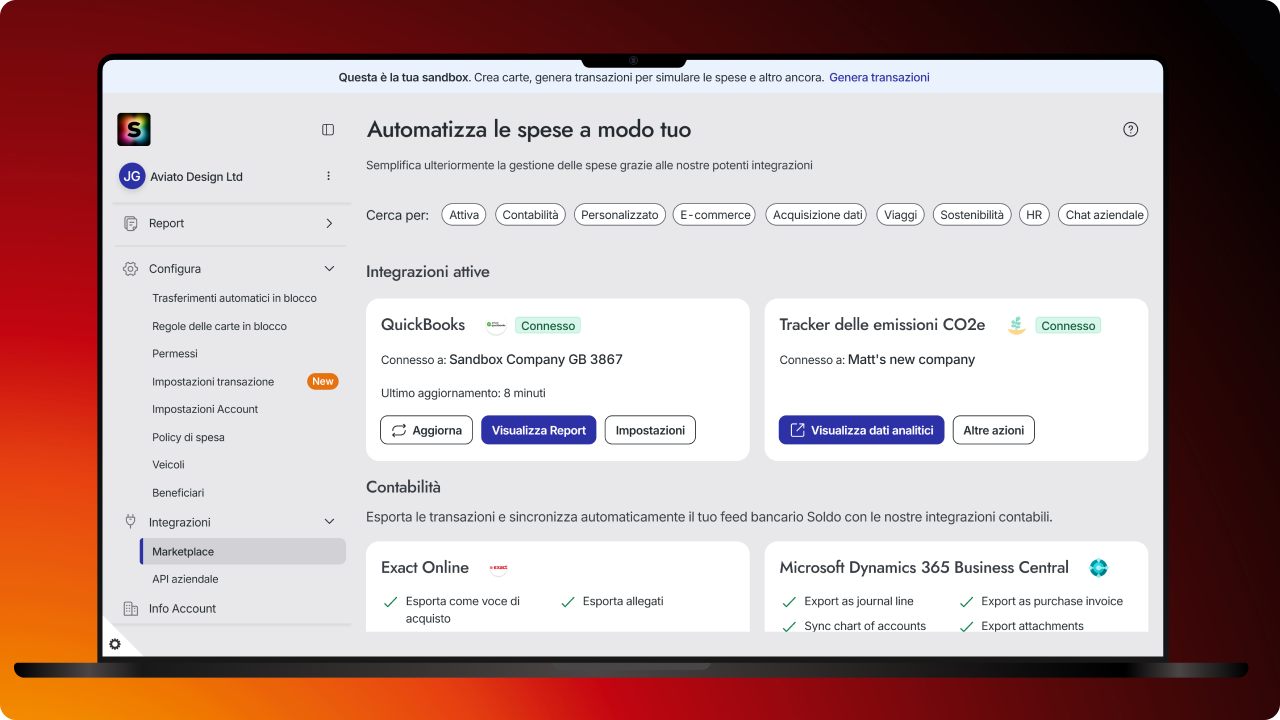The height and width of the screenshot is (720, 1280).
Task: Click Export as purchase invoice text
Action: click(x=1052, y=601)
